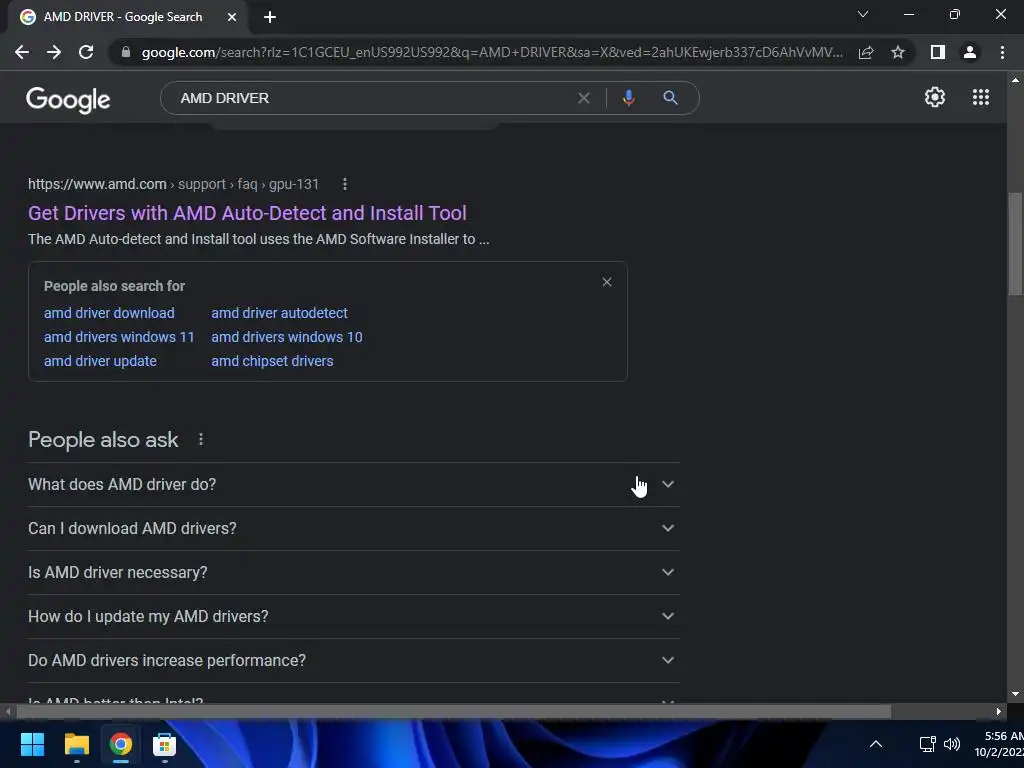
Task: Clear the search box text
Action: [584, 98]
